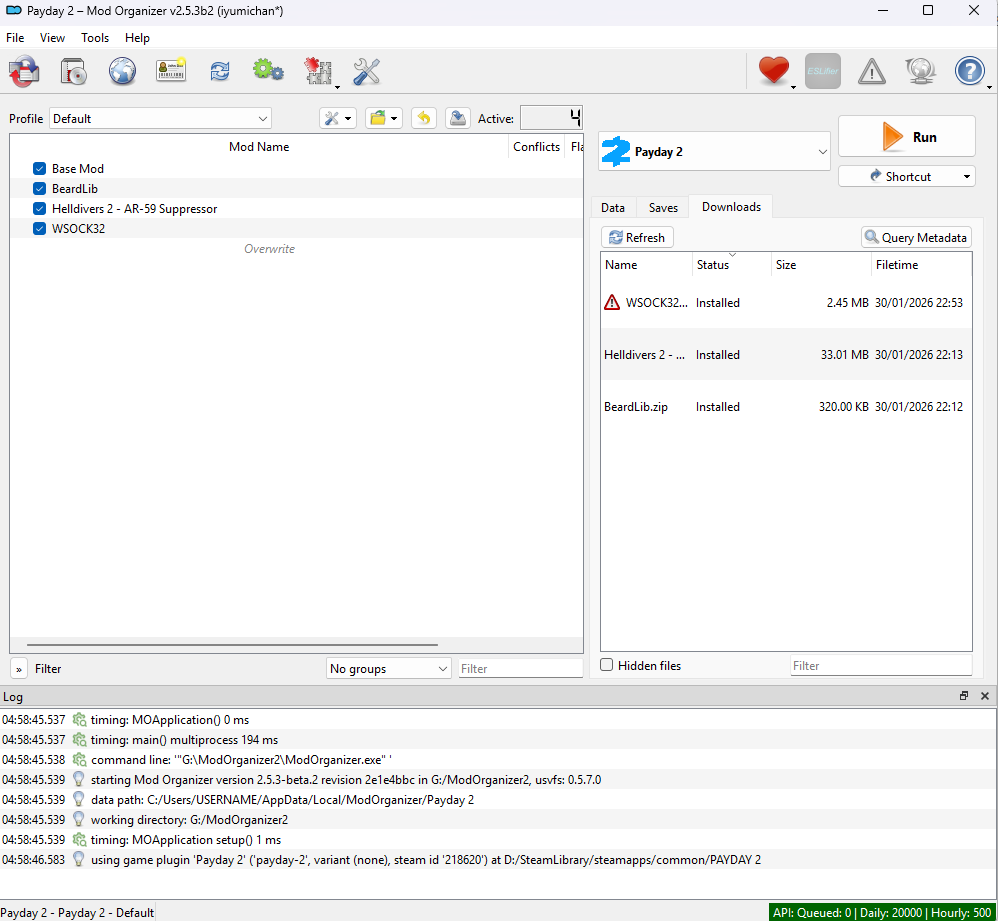
Task: Disable the WSOCK32 mod checkbox
Action: tap(40, 229)
